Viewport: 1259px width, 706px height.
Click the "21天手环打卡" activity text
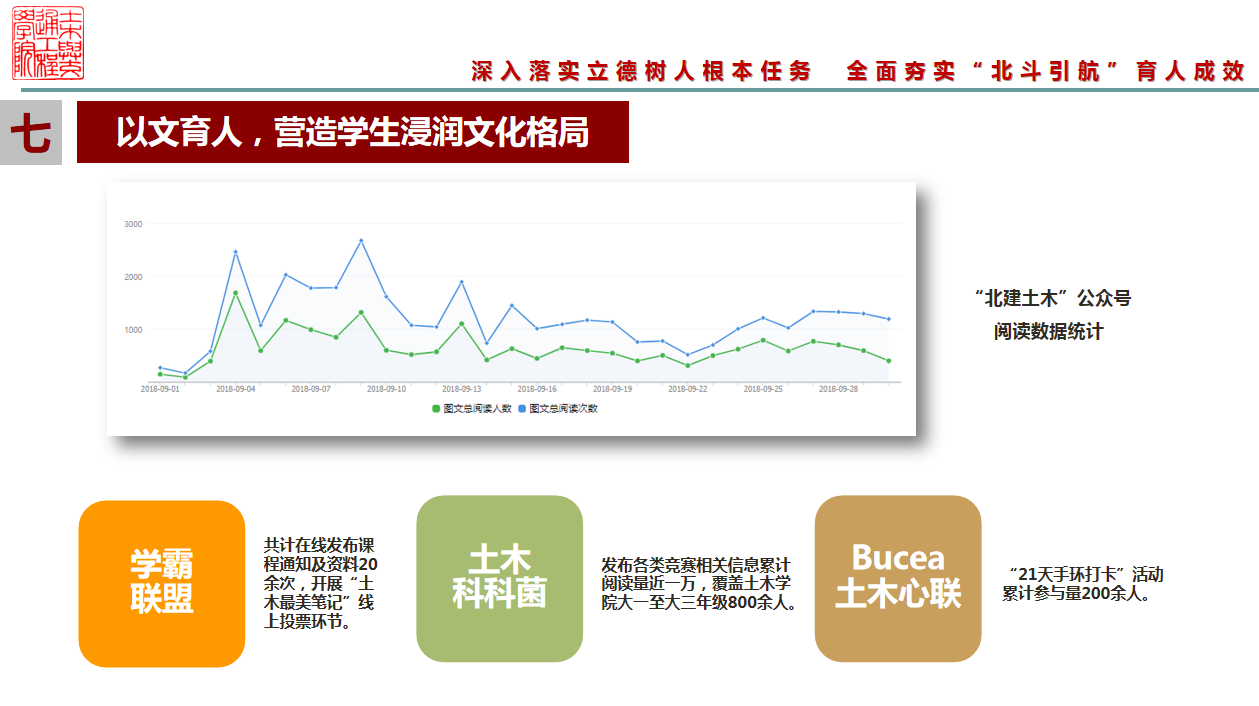(1084, 584)
